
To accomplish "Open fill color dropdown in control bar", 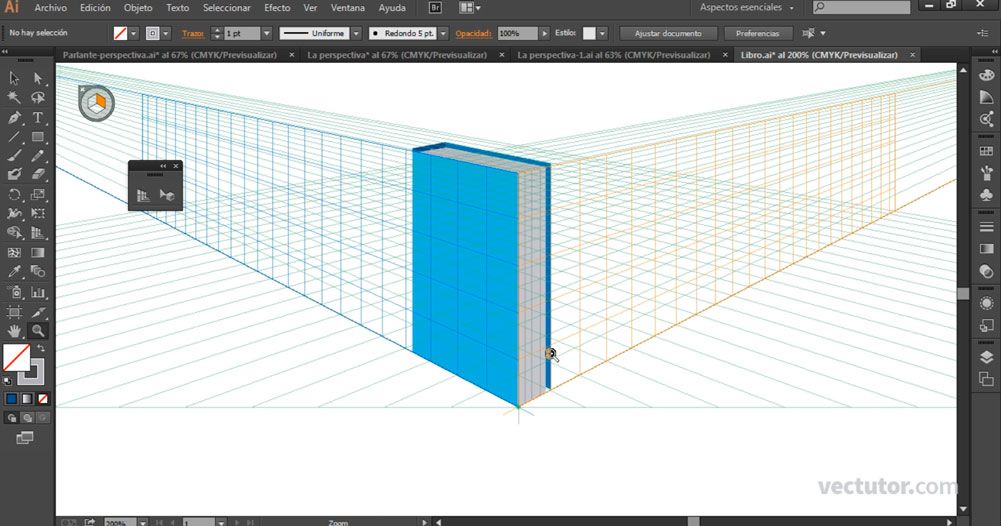I will 133,33.
